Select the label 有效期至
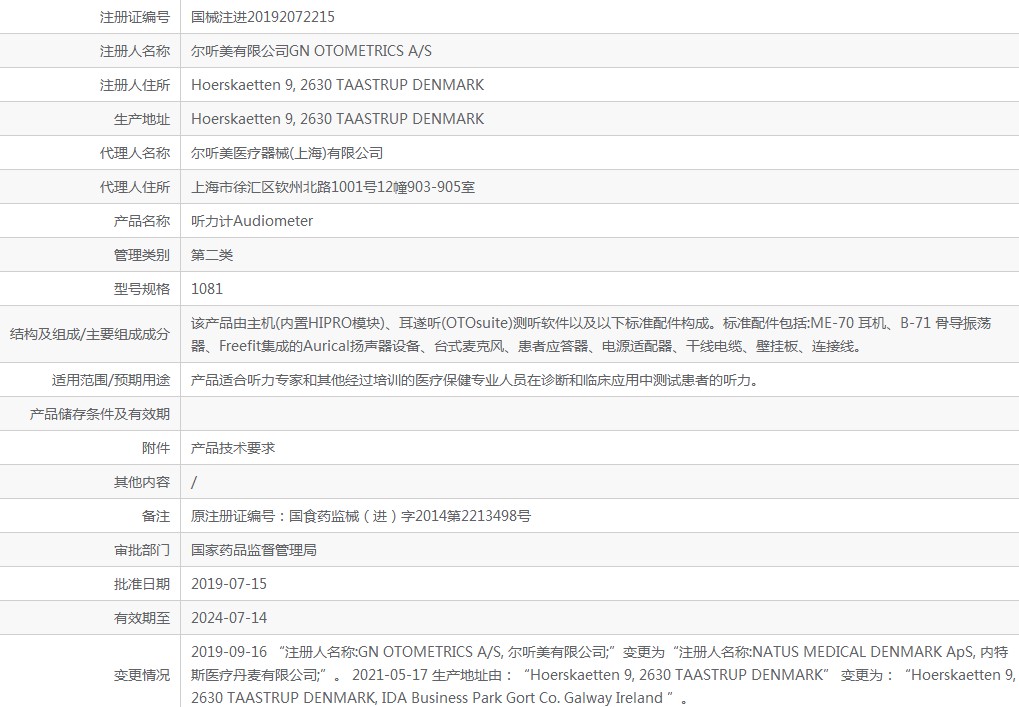This screenshot has height=707, width=1019. coord(142,618)
